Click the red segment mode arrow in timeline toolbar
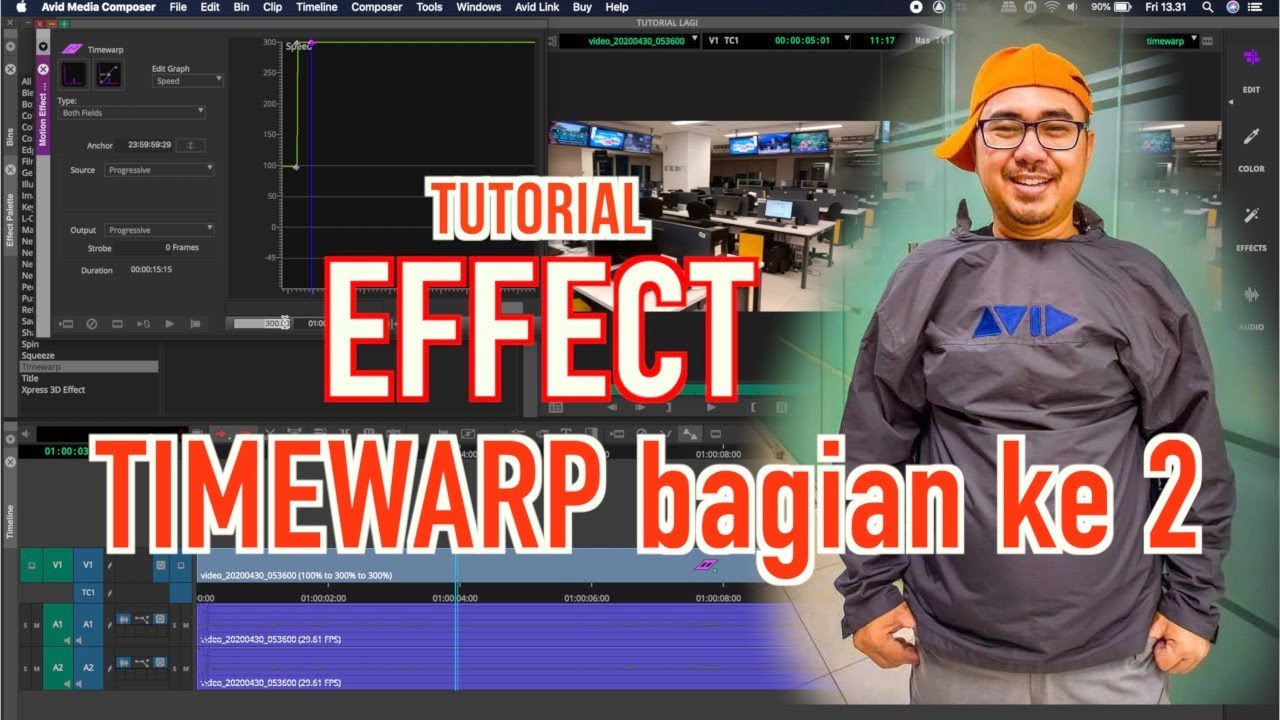Viewport: 1280px width, 720px height. 222,433
